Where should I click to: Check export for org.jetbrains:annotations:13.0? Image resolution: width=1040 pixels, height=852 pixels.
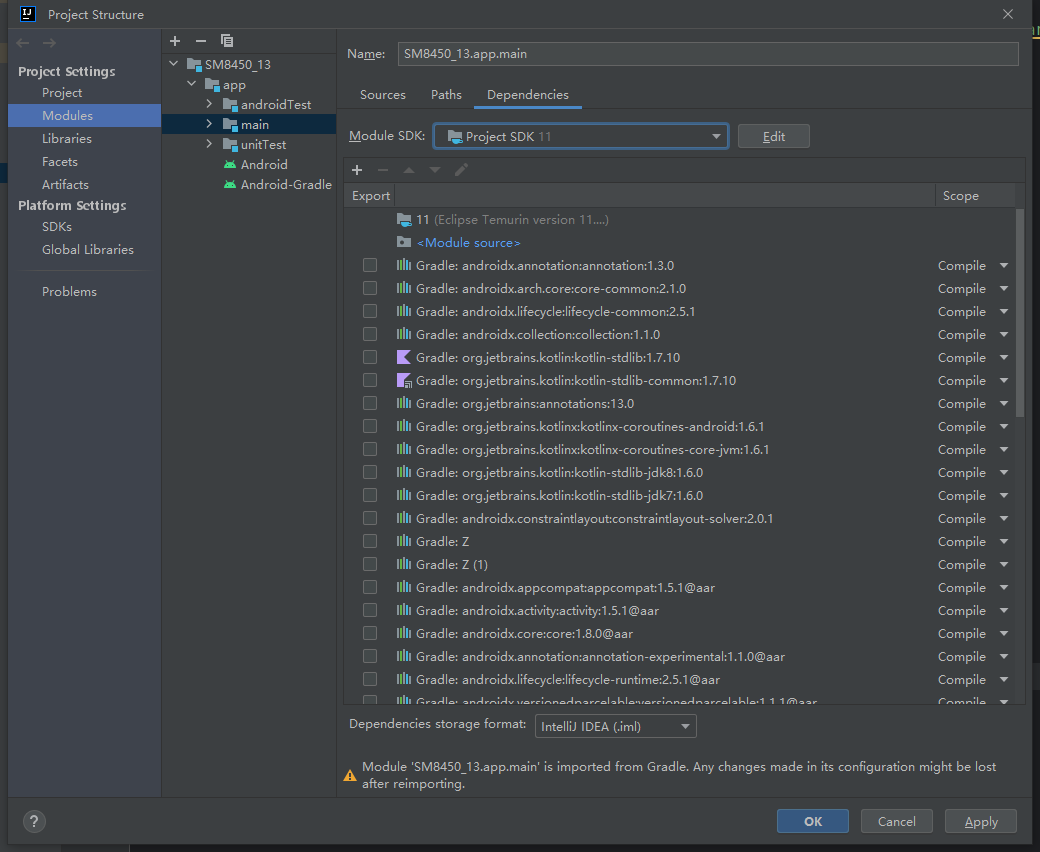click(x=370, y=403)
